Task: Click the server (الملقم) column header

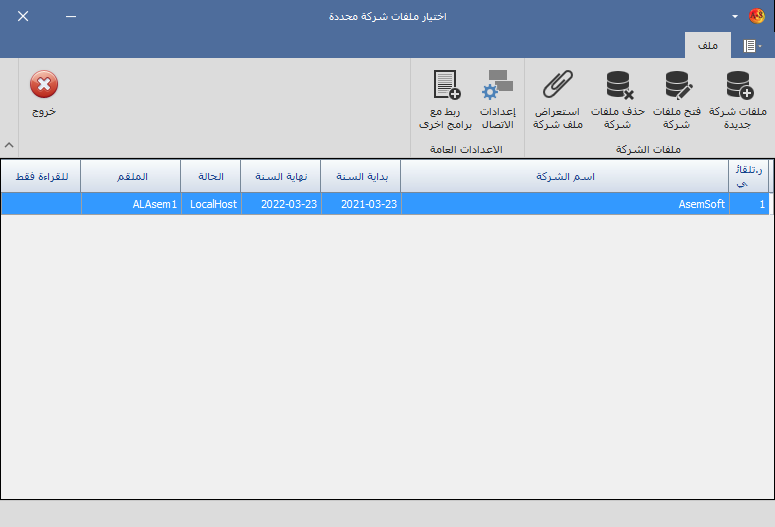Action: [130, 177]
